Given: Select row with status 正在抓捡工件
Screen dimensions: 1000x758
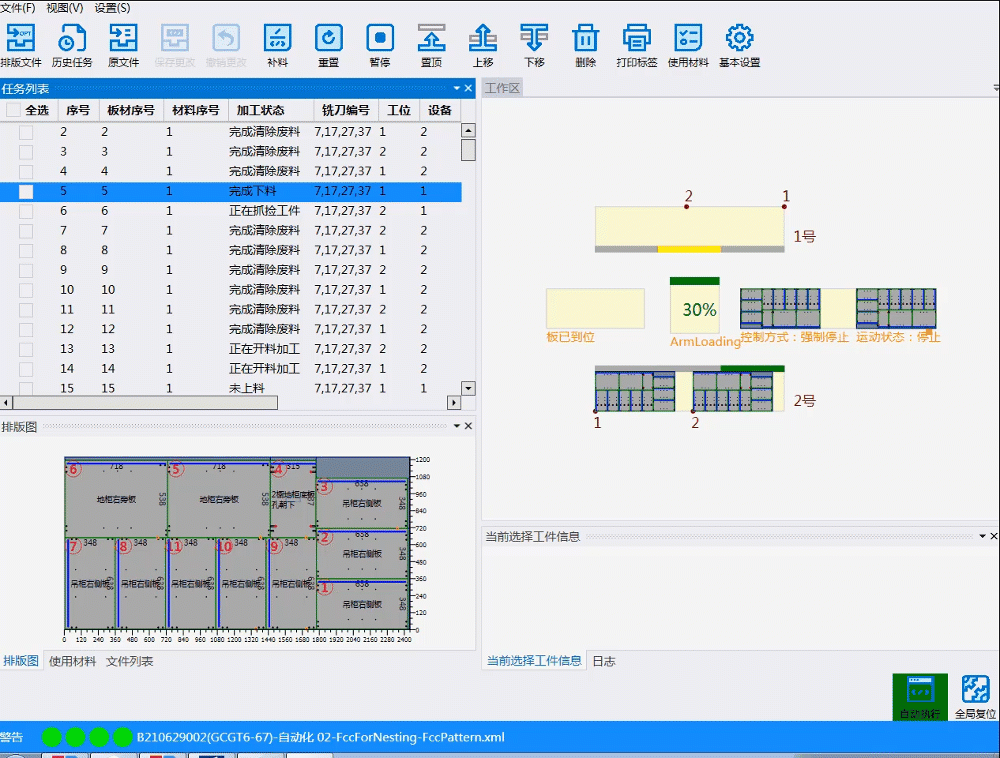Looking at the screenshot, I should [x=231, y=211].
